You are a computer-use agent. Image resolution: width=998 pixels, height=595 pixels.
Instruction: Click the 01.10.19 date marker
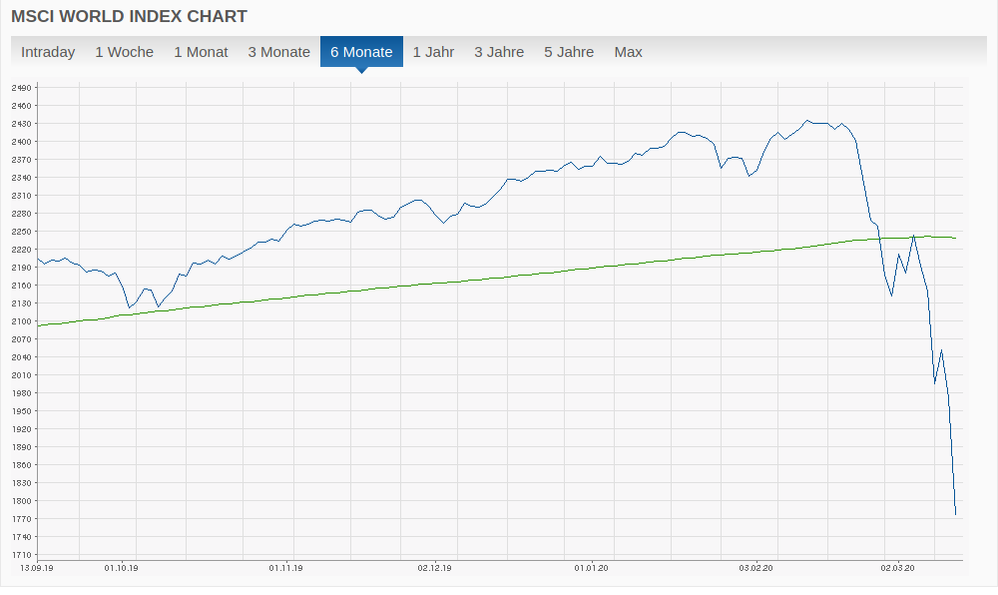[x=121, y=568]
